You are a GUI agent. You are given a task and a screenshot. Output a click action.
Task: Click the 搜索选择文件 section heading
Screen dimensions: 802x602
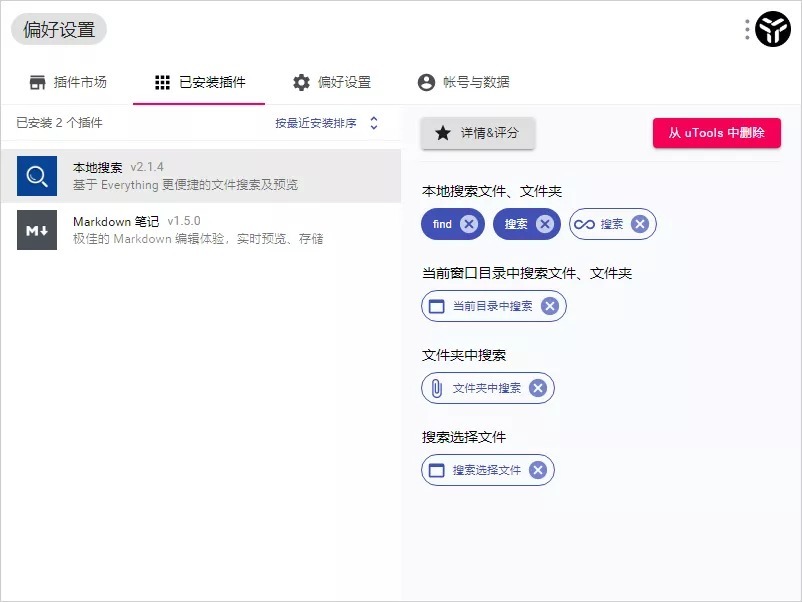[463, 437]
